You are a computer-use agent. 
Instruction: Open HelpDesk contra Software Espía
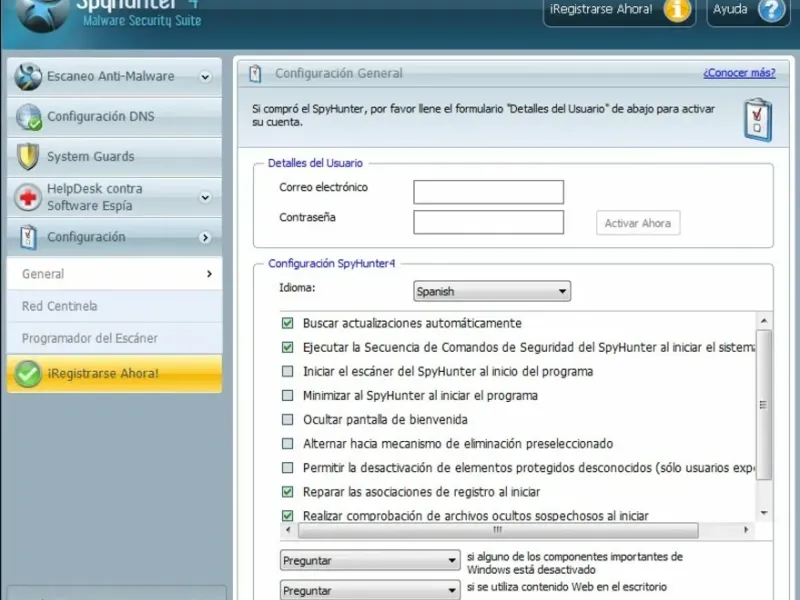(114, 197)
